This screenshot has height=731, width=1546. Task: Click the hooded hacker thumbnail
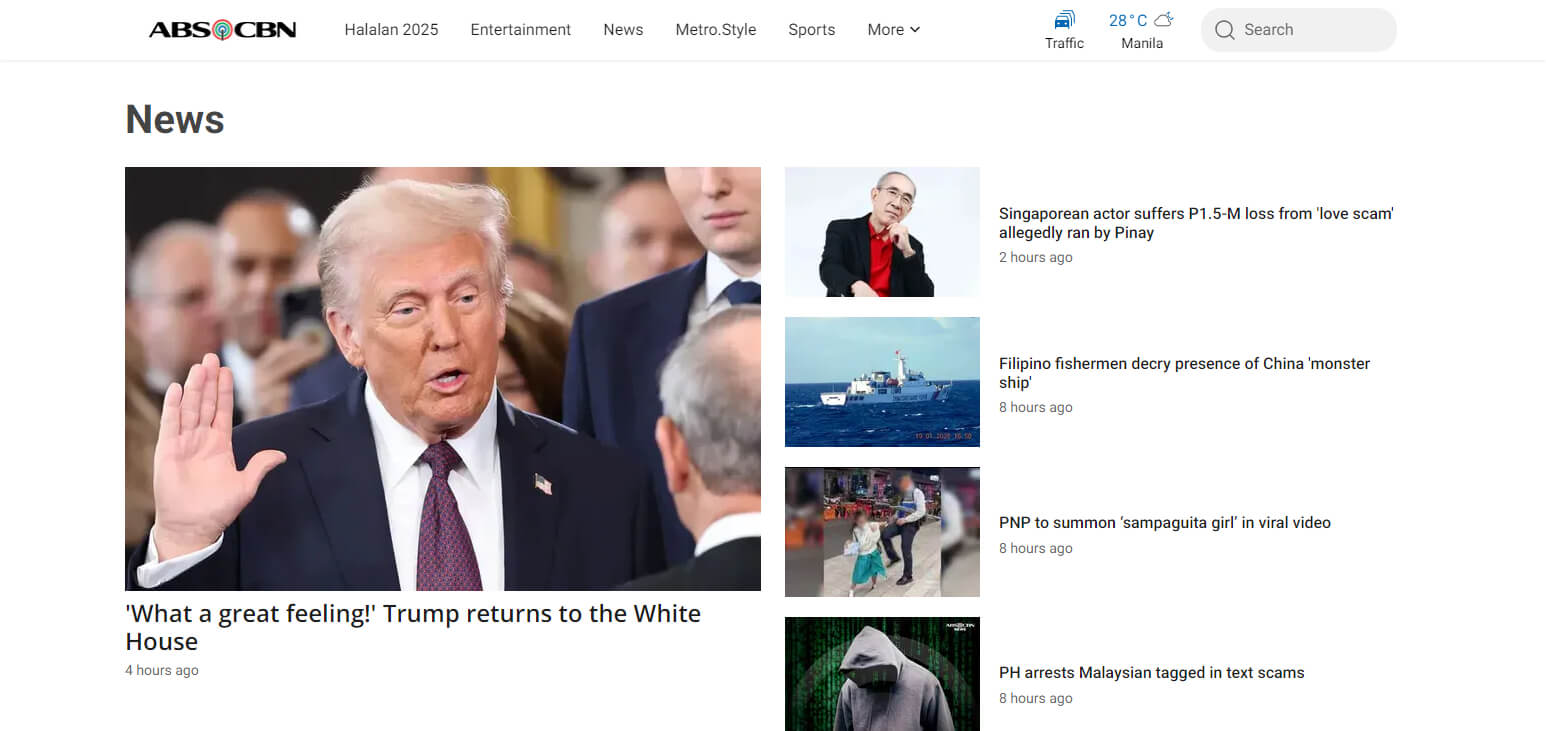(x=882, y=674)
